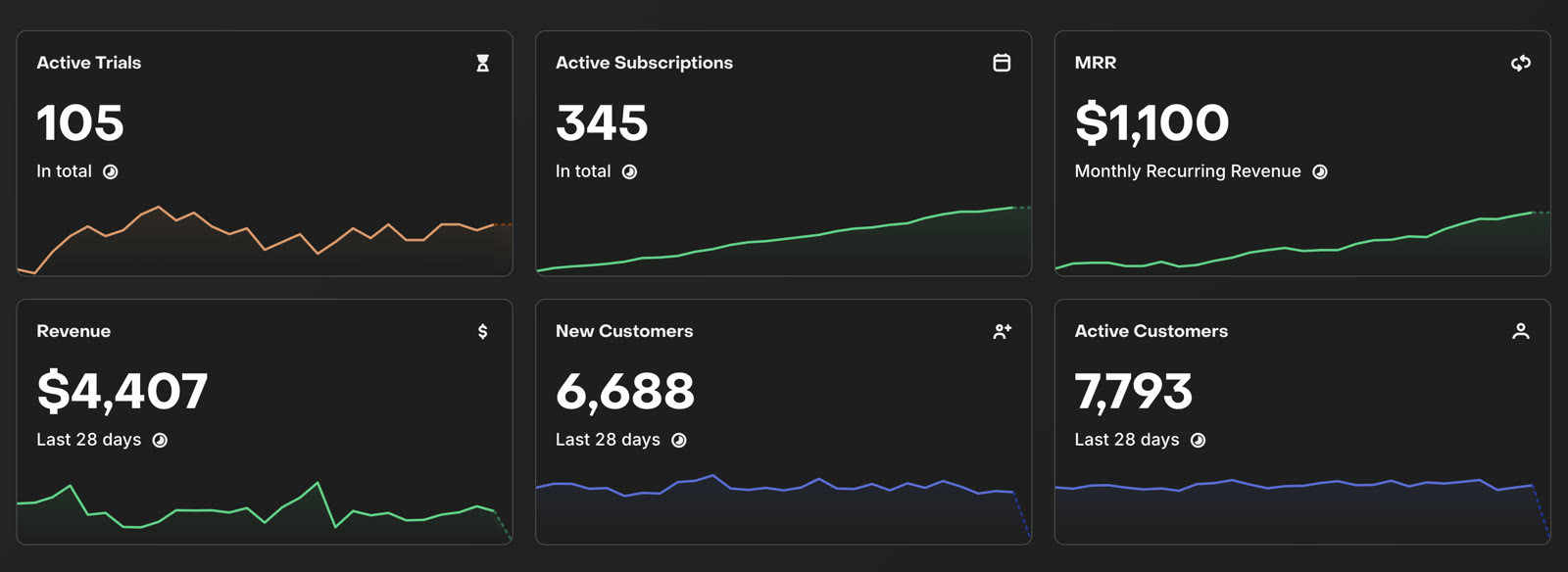Open the Active Subscriptions card title
This screenshot has height=572, width=1568.
tap(644, 63)
